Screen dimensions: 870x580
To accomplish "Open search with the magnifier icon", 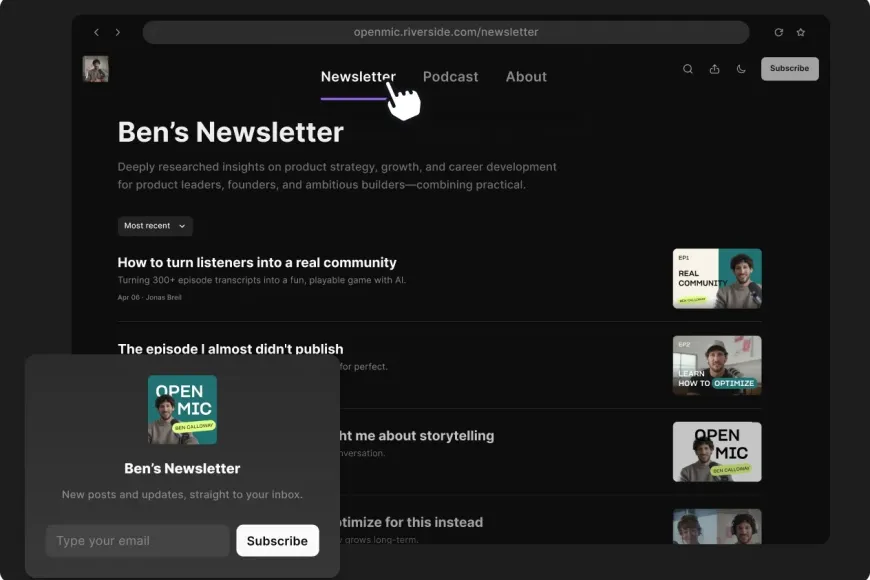I will click(688, 69).
